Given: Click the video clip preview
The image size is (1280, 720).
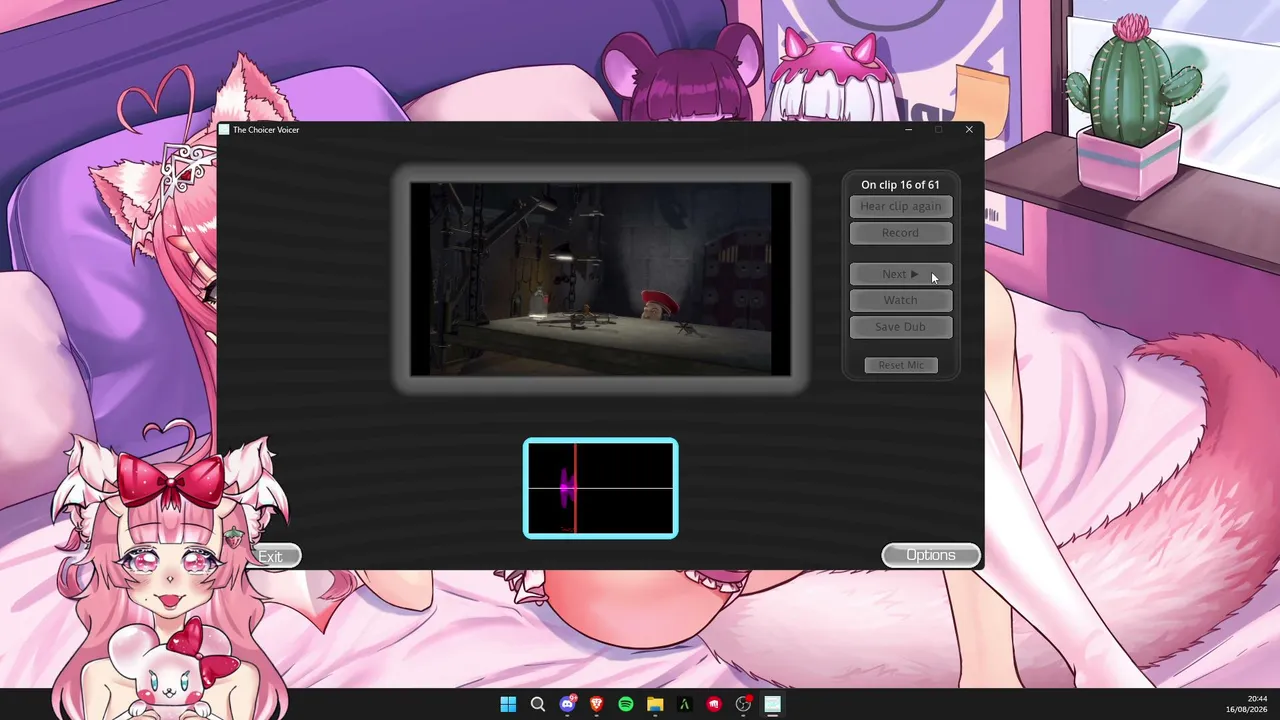Looking at the screenshot, I should coord(600,279).
